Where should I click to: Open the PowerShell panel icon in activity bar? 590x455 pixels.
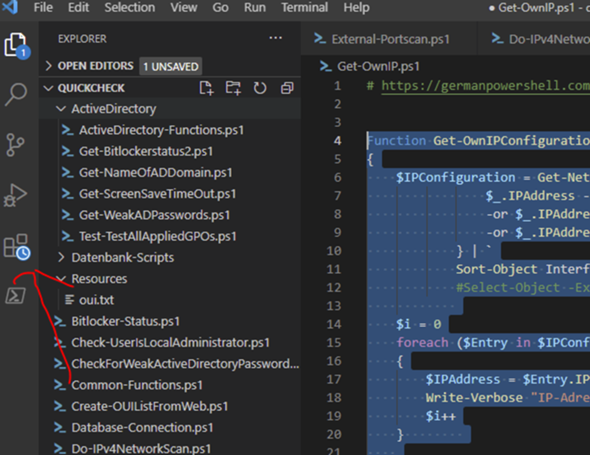coord(15,295)
